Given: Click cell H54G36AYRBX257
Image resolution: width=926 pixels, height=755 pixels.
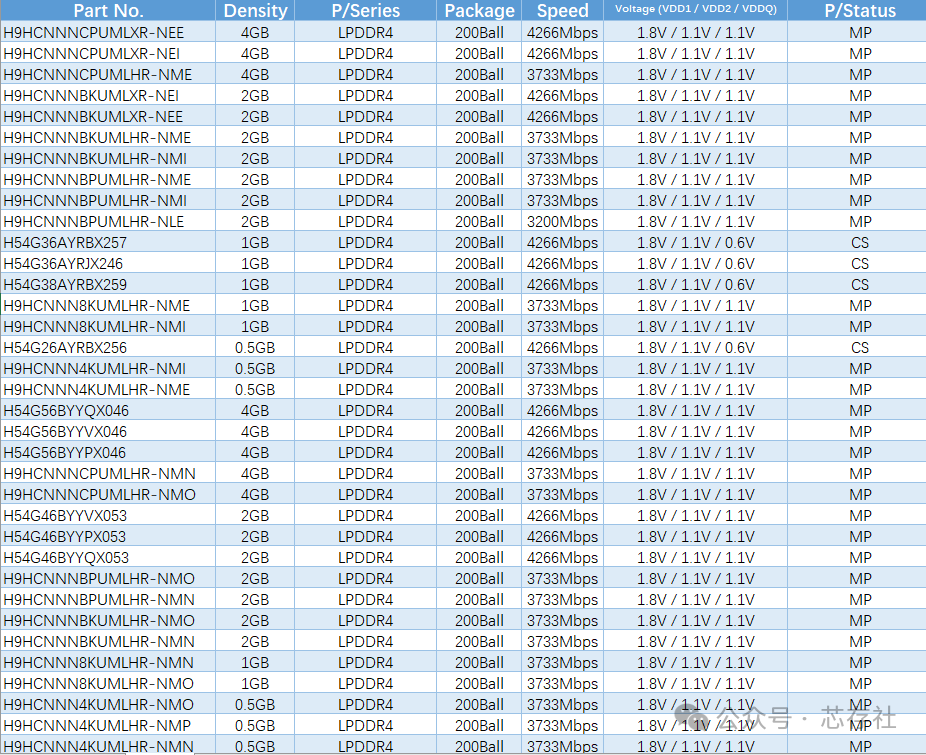Looking at the screenshot, I should 108,242.
